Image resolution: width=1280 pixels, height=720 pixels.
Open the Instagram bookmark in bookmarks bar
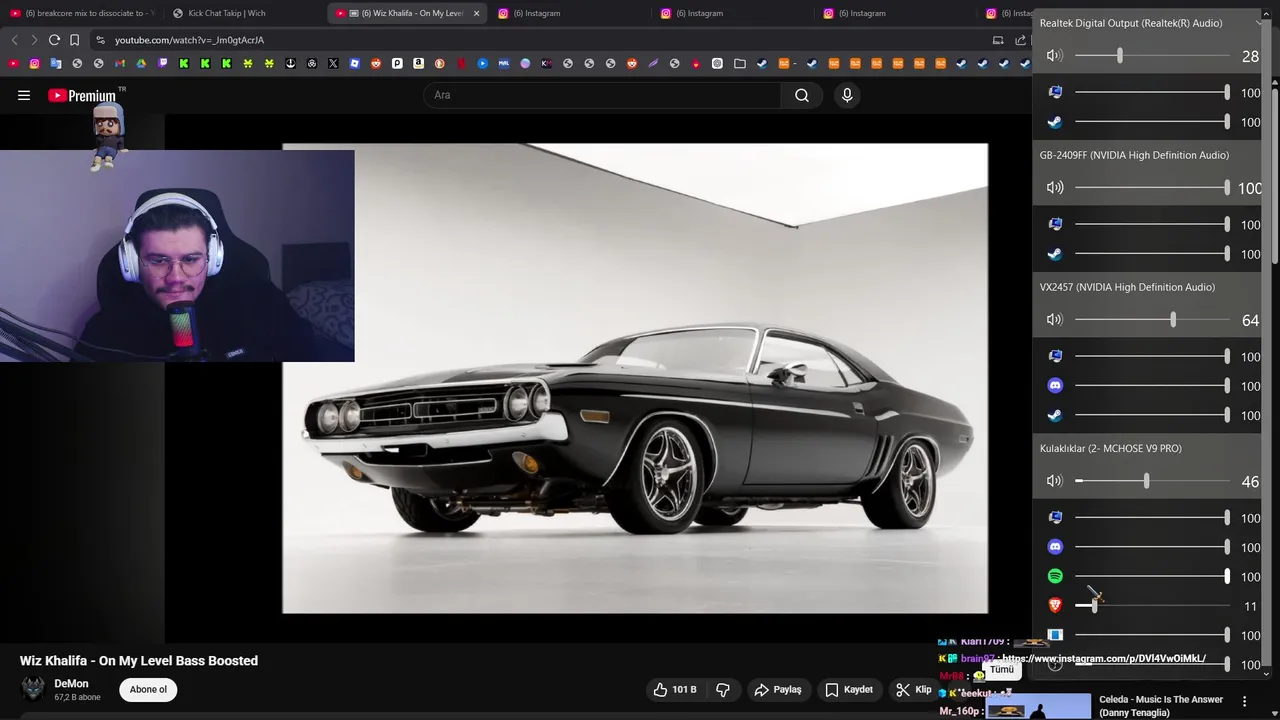(34, 64)
